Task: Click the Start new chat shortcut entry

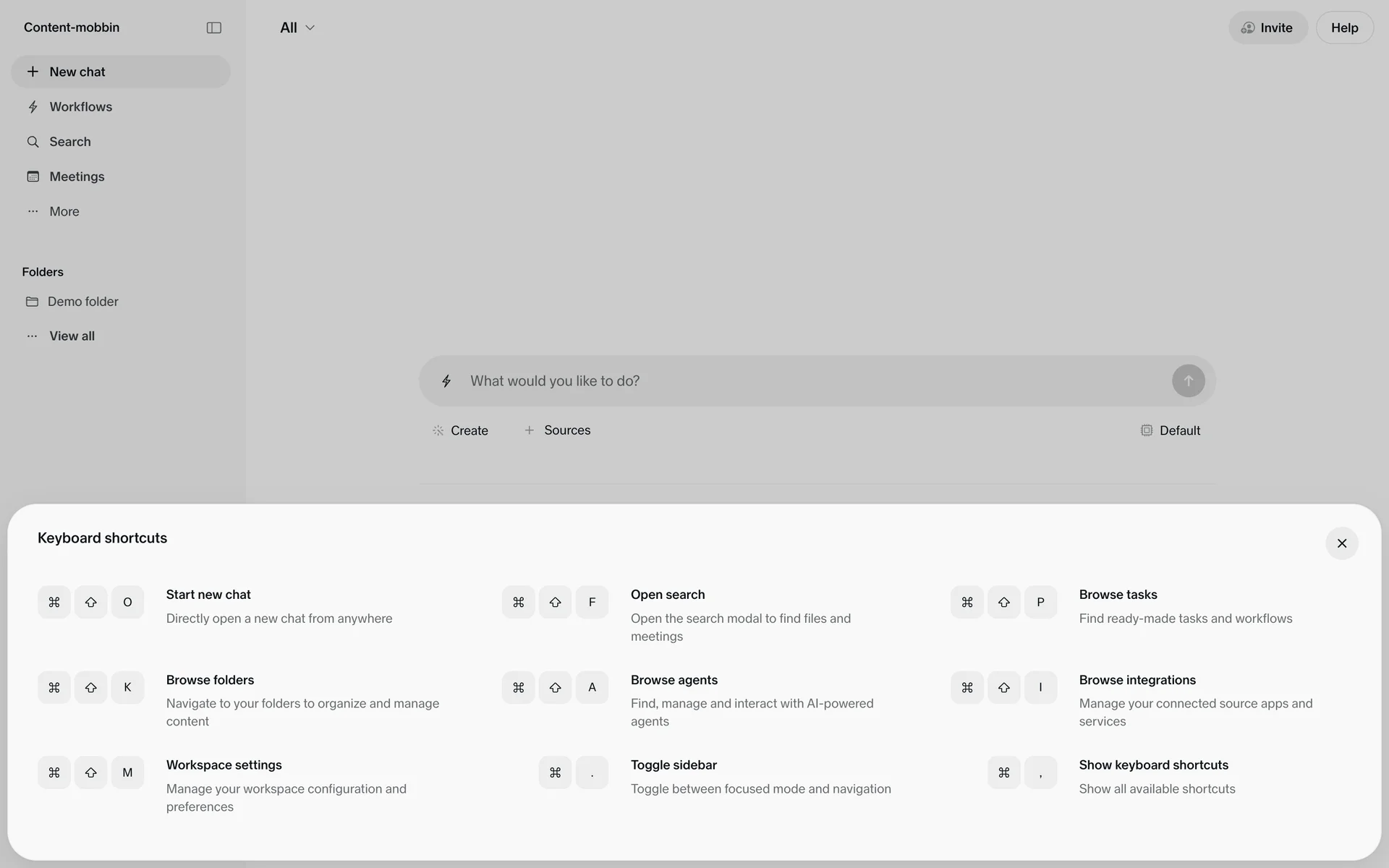Action: click(208, 595)
